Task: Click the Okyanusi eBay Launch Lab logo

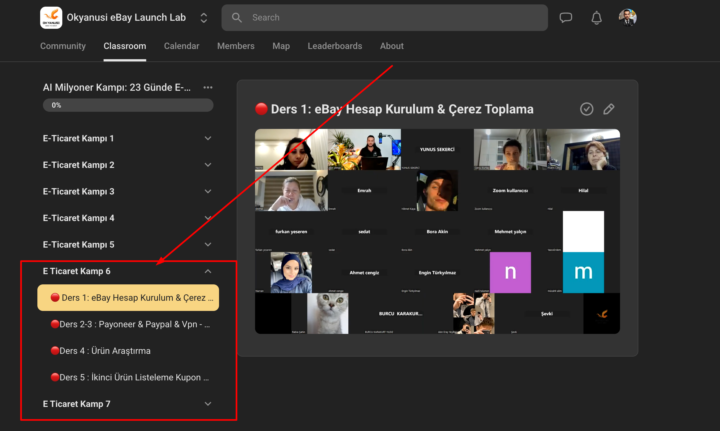Action: tap(51, 17)
